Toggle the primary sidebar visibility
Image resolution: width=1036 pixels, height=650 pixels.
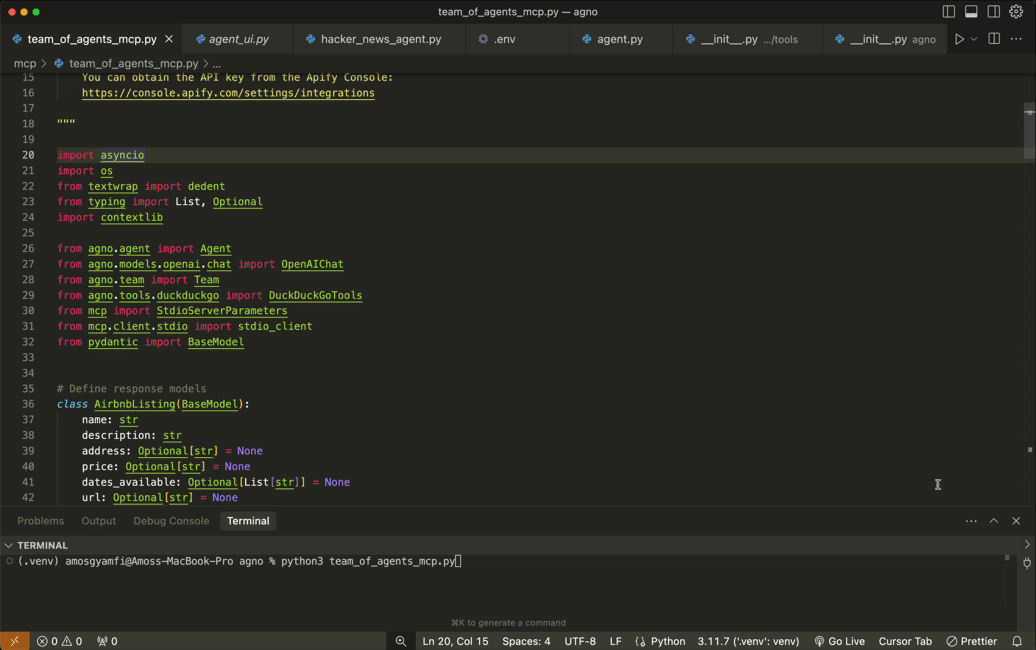[949, 12]
